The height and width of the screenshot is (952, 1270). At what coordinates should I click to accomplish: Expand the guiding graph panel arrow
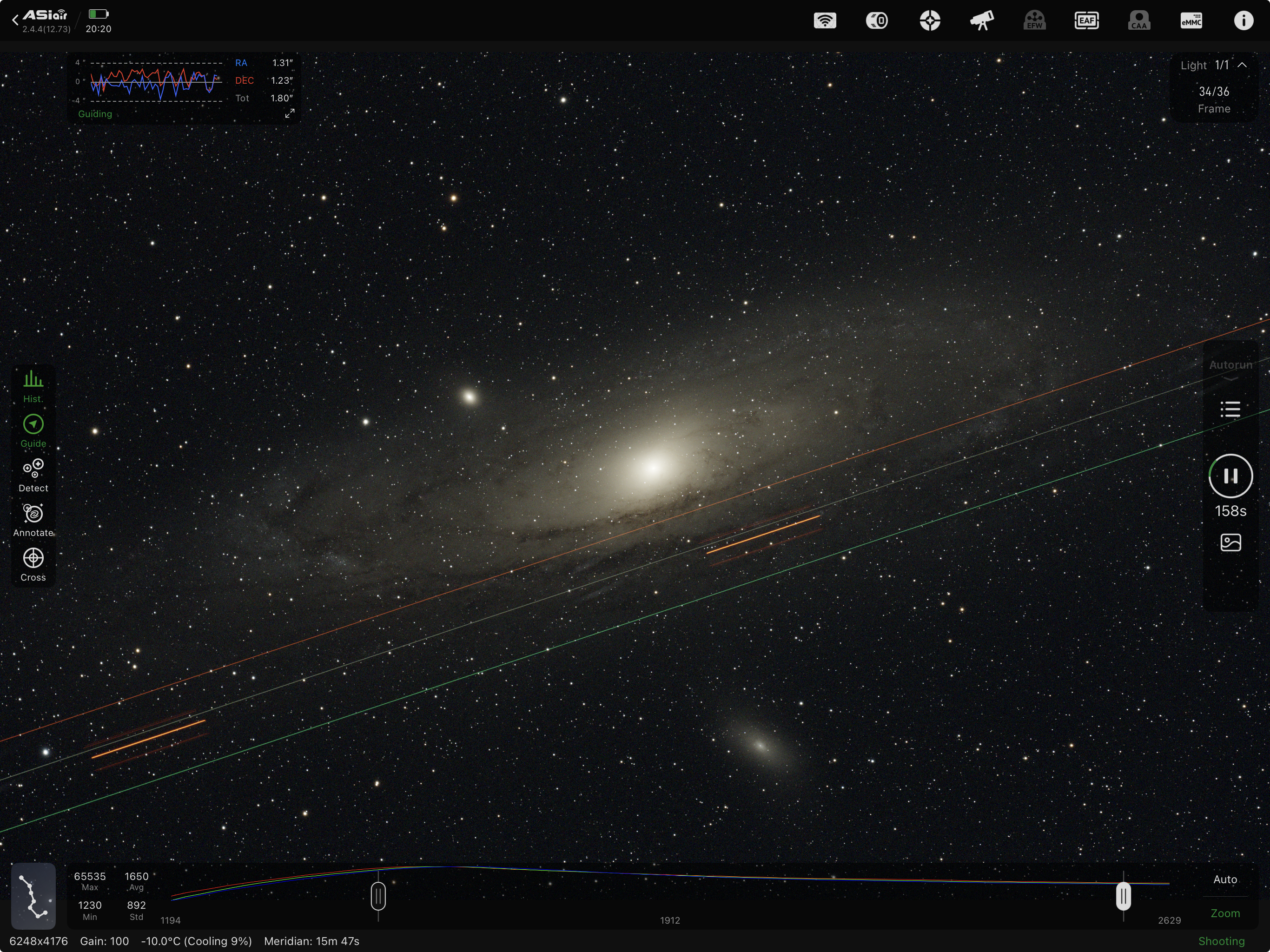click(x=289, y=114)
